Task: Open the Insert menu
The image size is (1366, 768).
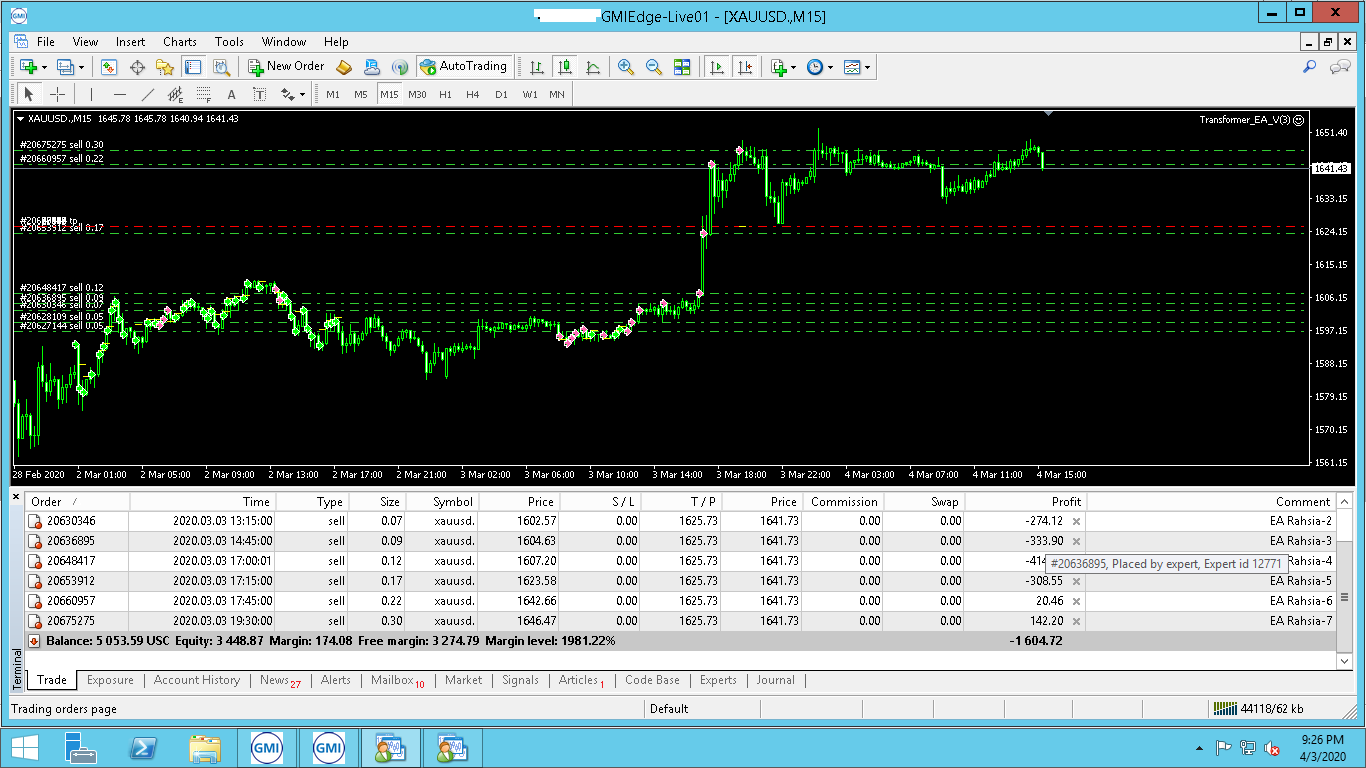Action: click(130, 42)
